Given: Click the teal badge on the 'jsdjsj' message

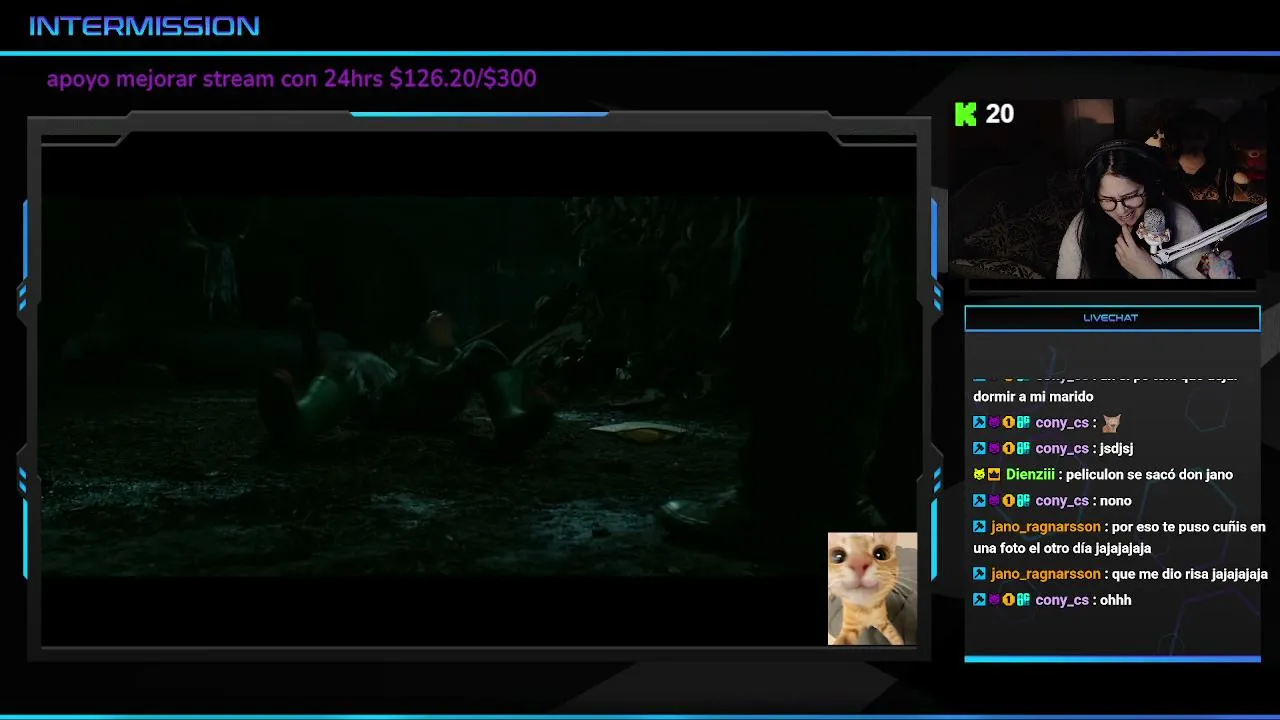Looking at the screenshot, I should pos(1023,449).
